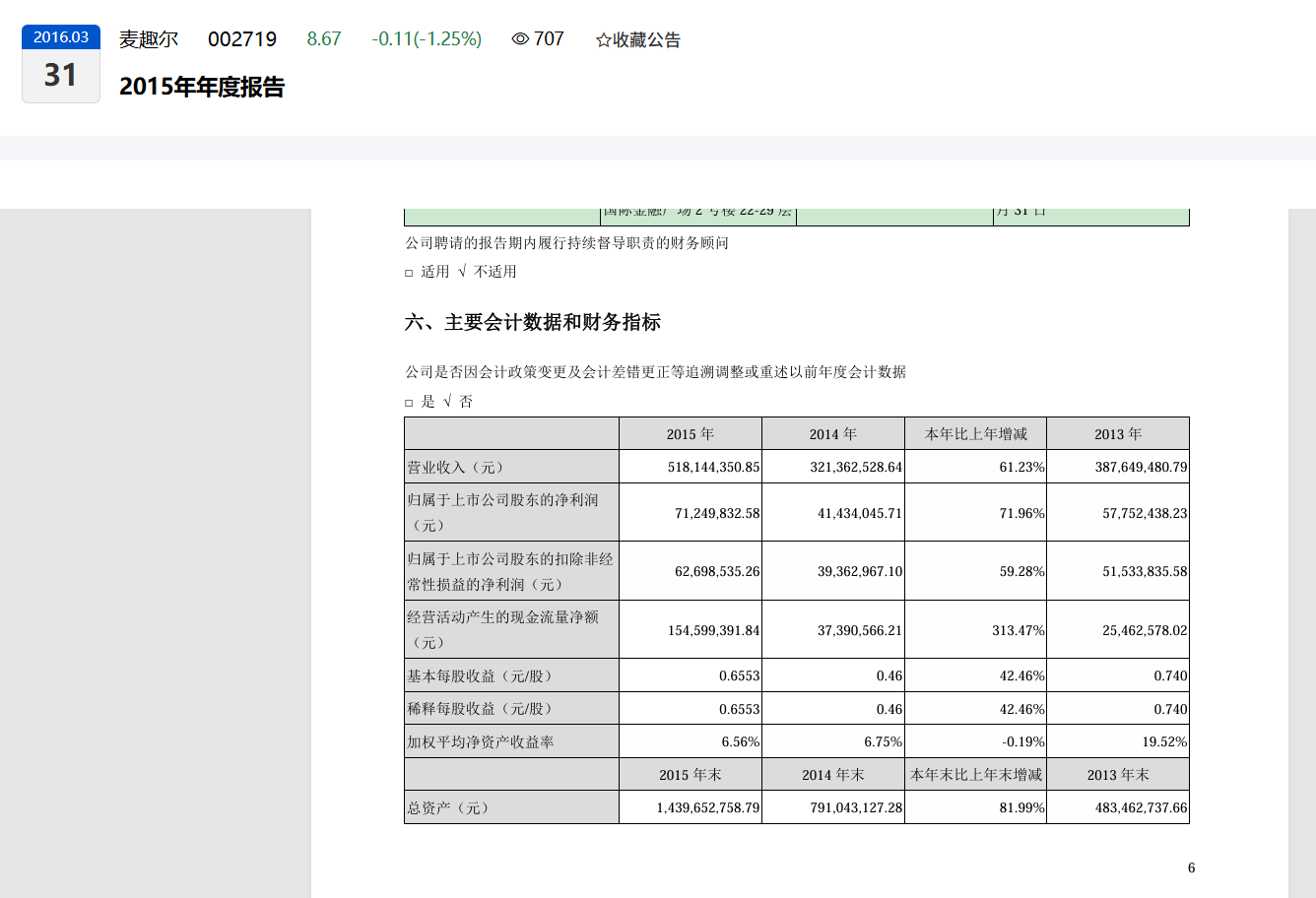Click the 2015 年末 column header
This screenshot has width=1316, height=898.
pyautogui.click(x=691, y=774)
